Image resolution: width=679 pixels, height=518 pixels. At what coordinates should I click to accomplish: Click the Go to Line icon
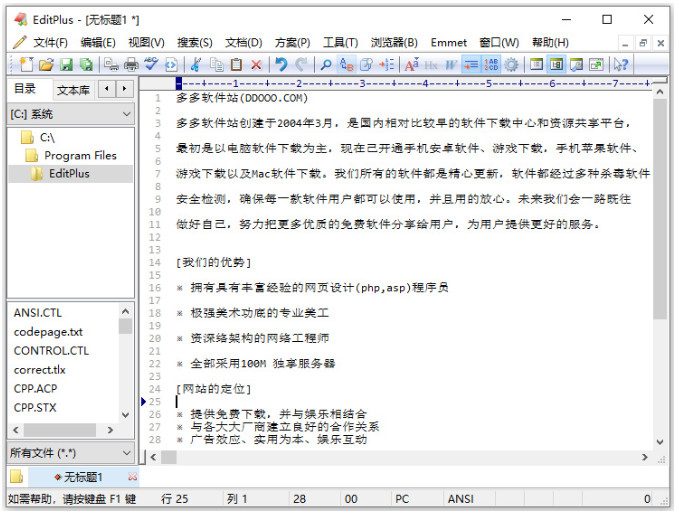click(x=386, y=65)
